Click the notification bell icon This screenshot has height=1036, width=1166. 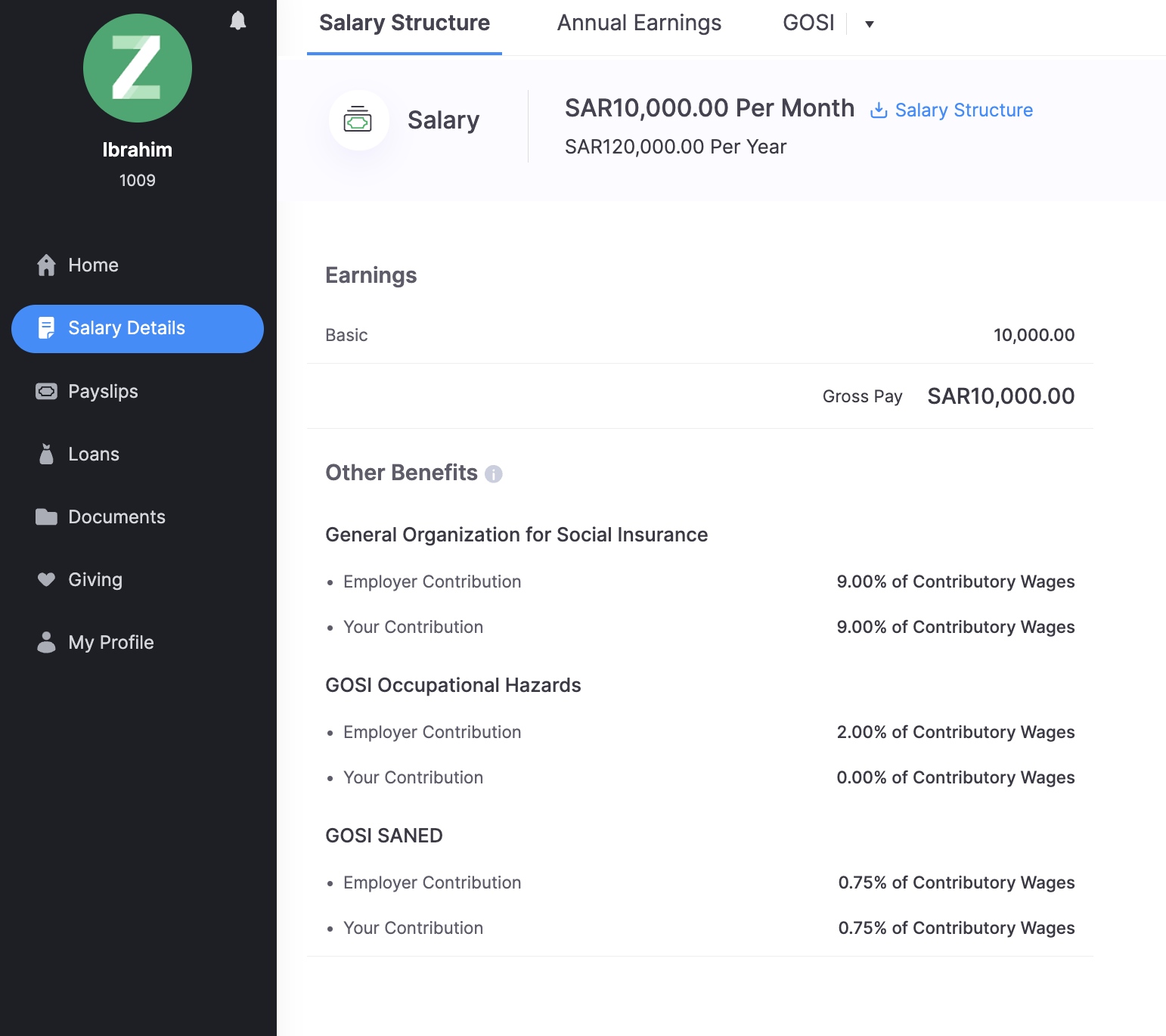(237, 20)
